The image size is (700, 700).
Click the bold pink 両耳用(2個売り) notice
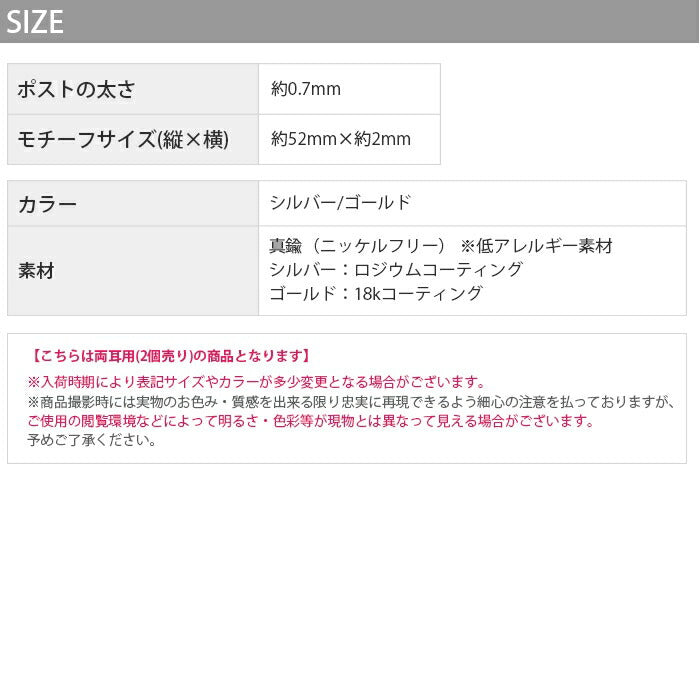coord(170,356)
